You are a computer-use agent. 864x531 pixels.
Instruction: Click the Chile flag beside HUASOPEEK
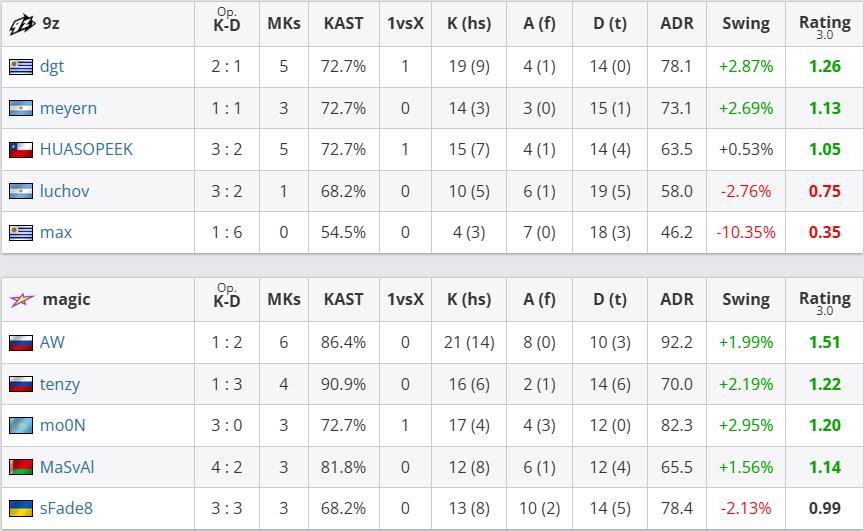click(x=21, y=149)
